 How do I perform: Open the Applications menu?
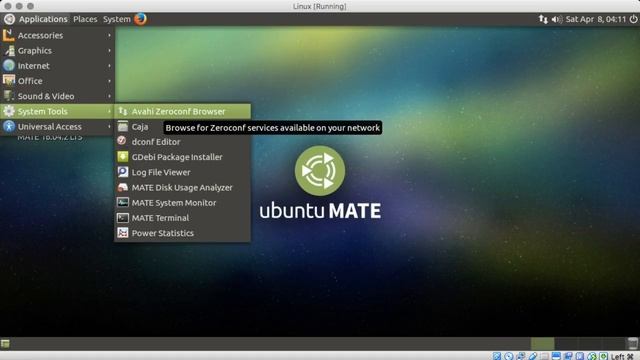(x=43, y=19)
